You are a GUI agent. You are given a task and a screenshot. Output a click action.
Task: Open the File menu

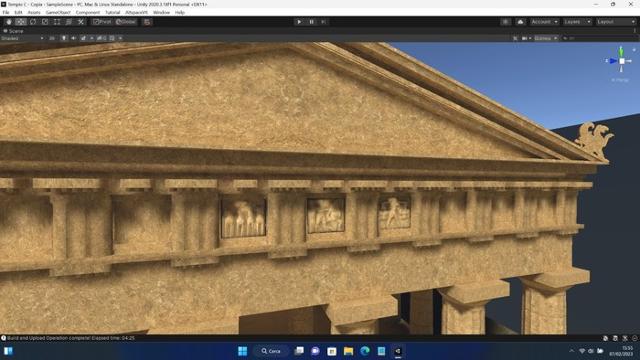tap(6, 13)
